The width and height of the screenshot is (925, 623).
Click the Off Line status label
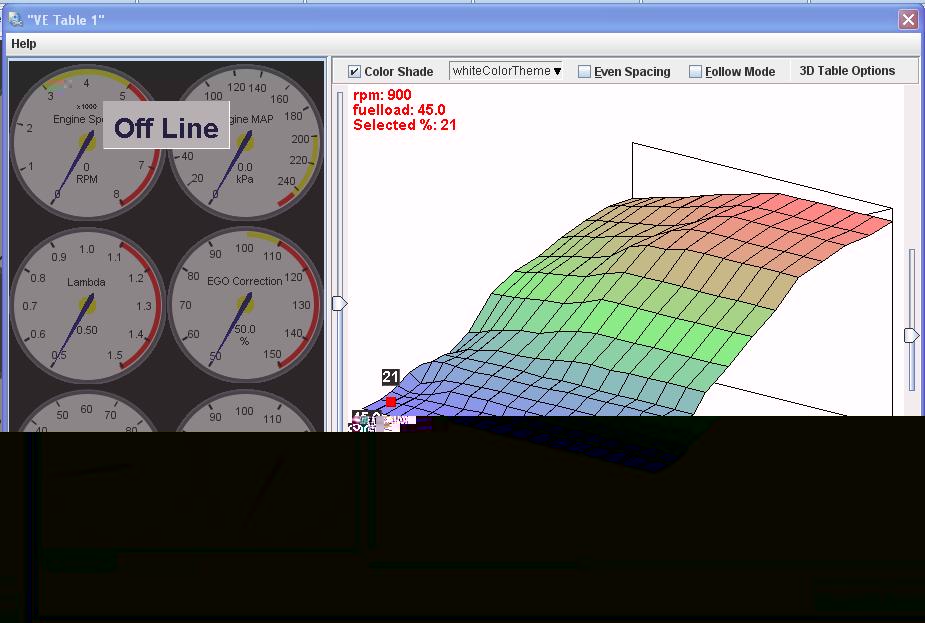click(166, 127)
